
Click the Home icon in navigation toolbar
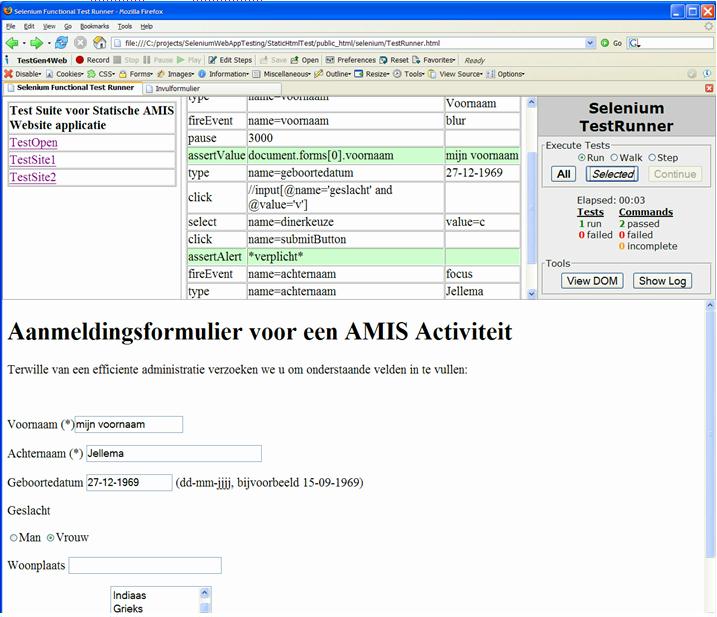tap(99, 43)
